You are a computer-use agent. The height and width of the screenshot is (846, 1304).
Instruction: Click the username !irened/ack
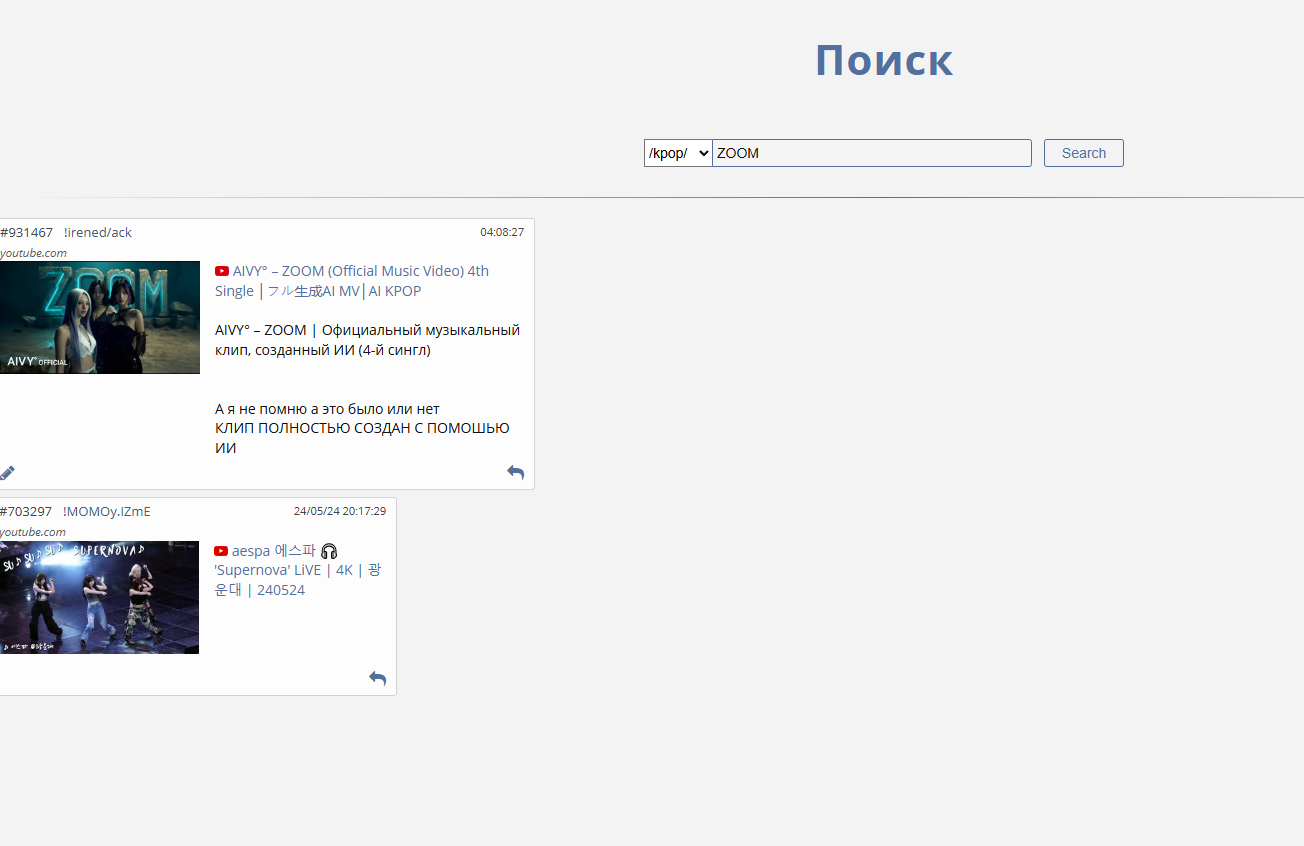click(x=98, y=232)
